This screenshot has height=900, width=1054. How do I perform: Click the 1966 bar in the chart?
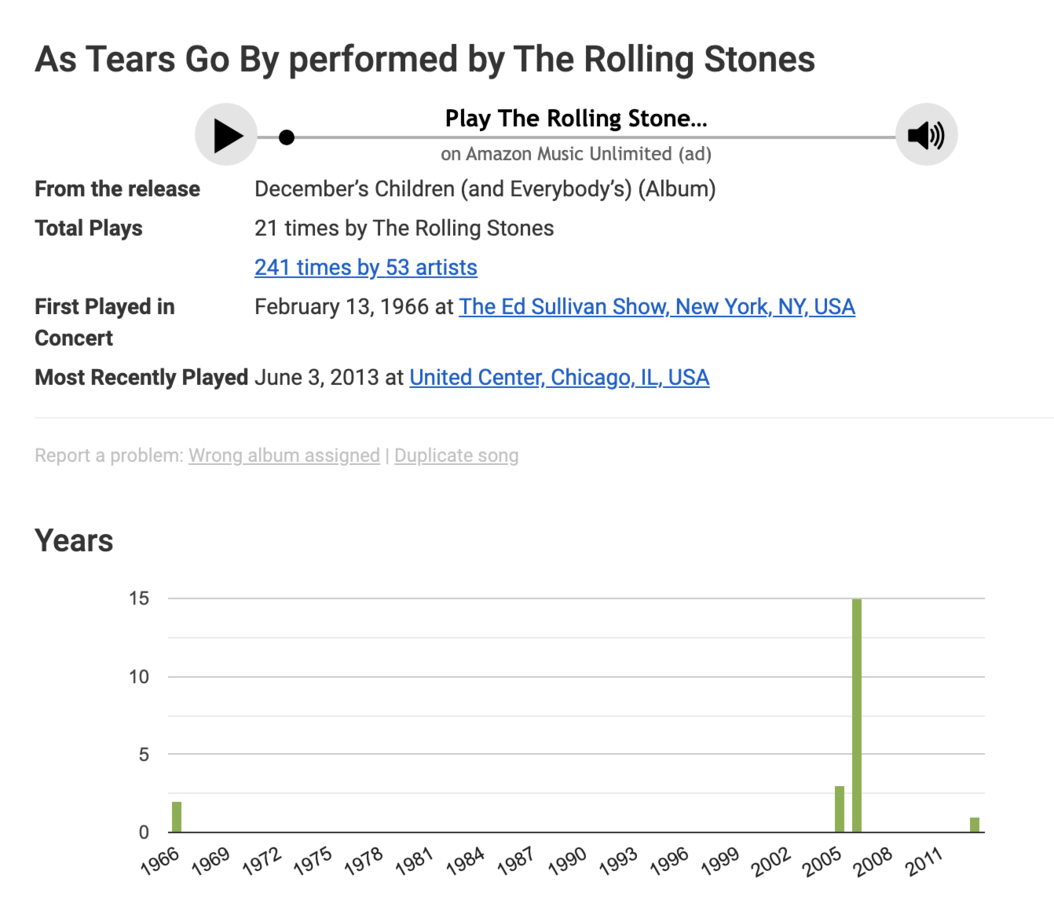177,817
